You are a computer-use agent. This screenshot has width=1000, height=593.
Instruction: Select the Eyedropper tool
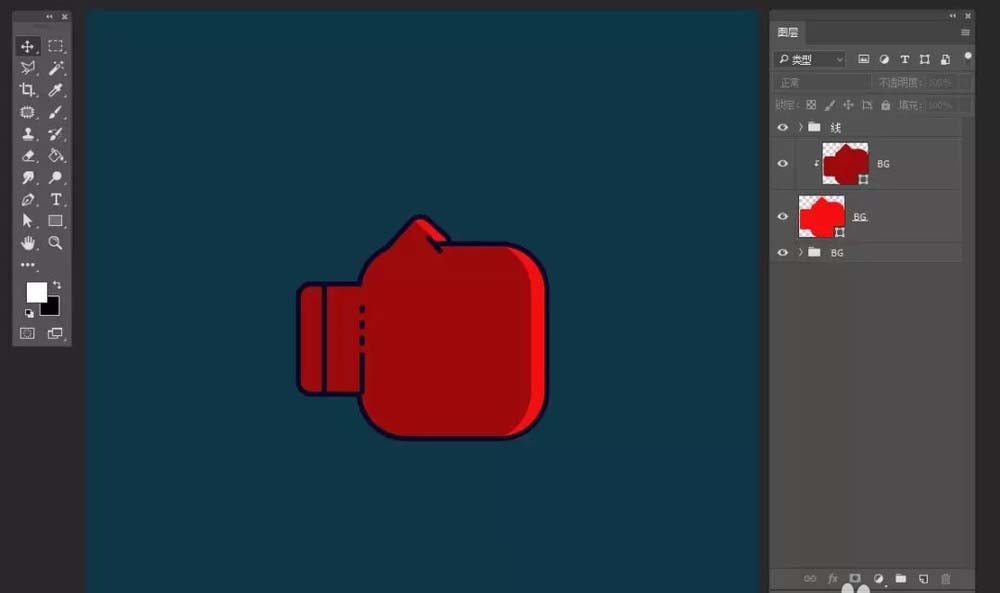point(55,89)
